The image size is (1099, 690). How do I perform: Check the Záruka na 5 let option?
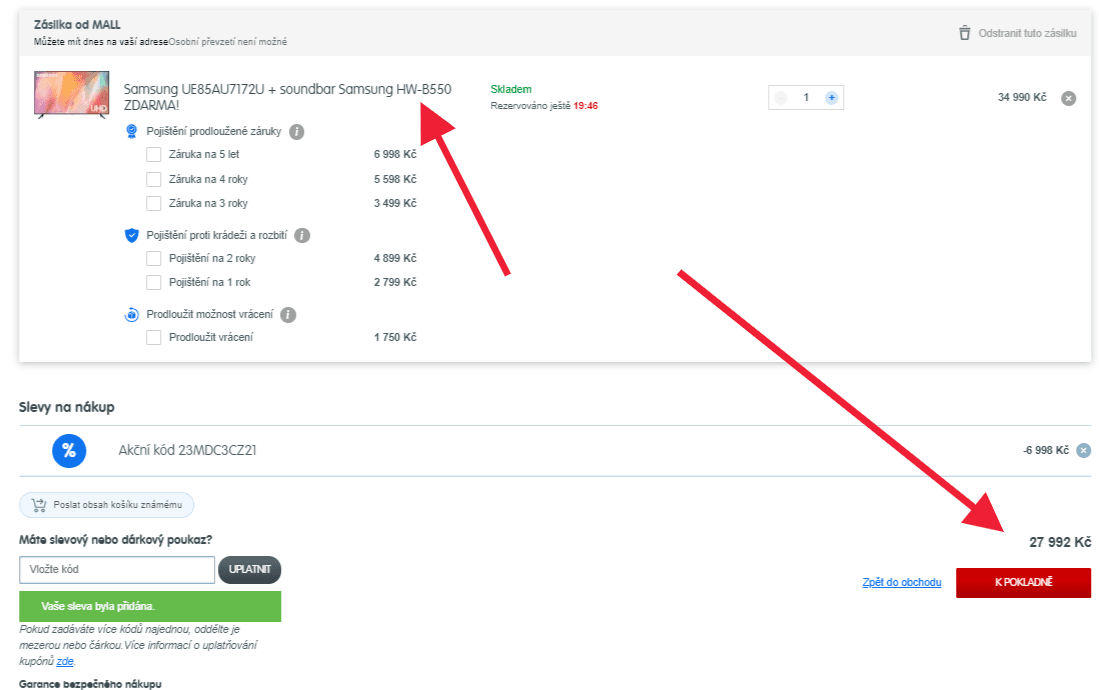coord(153,154)
